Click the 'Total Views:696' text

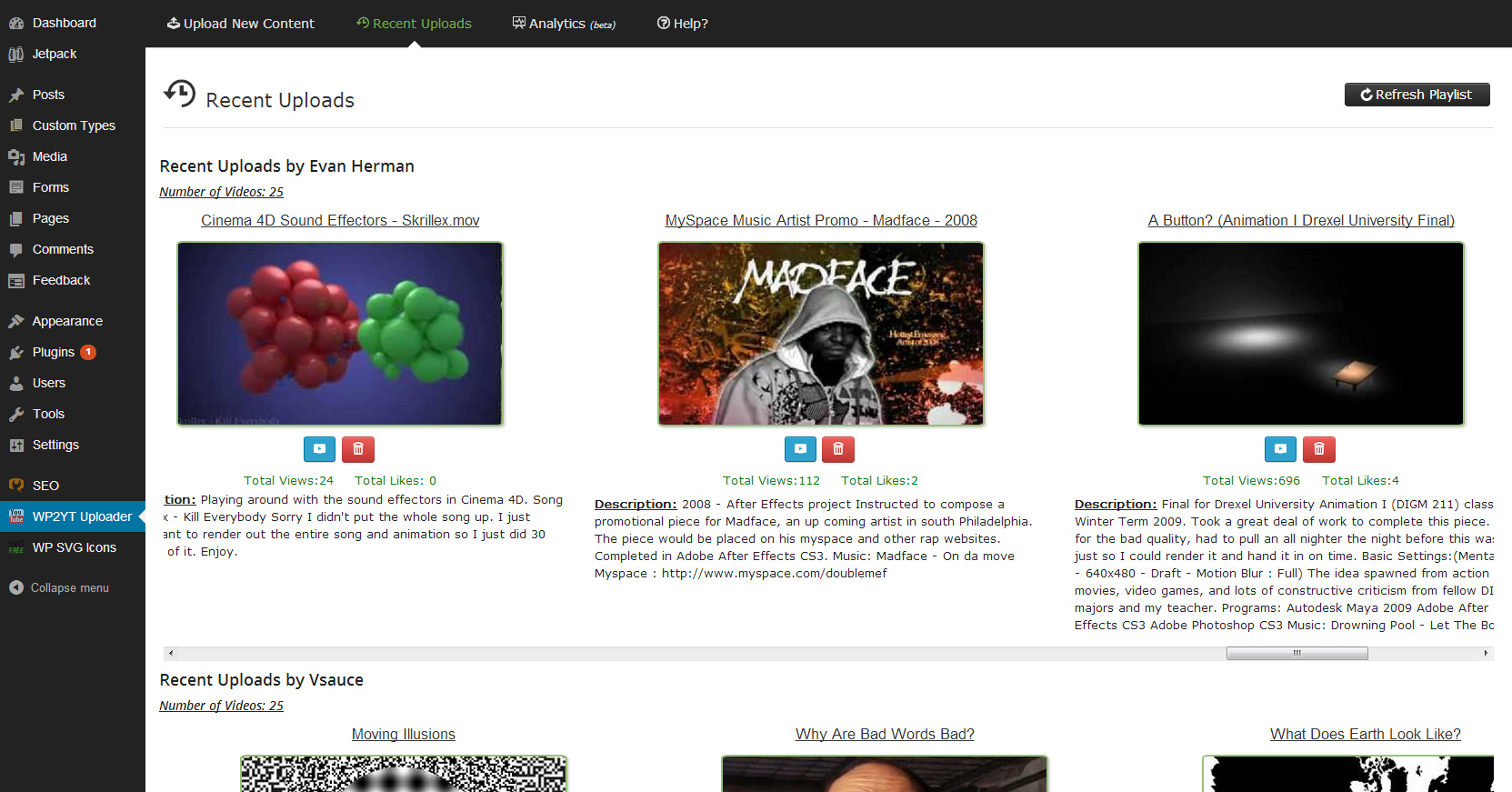pos(1251,480)
